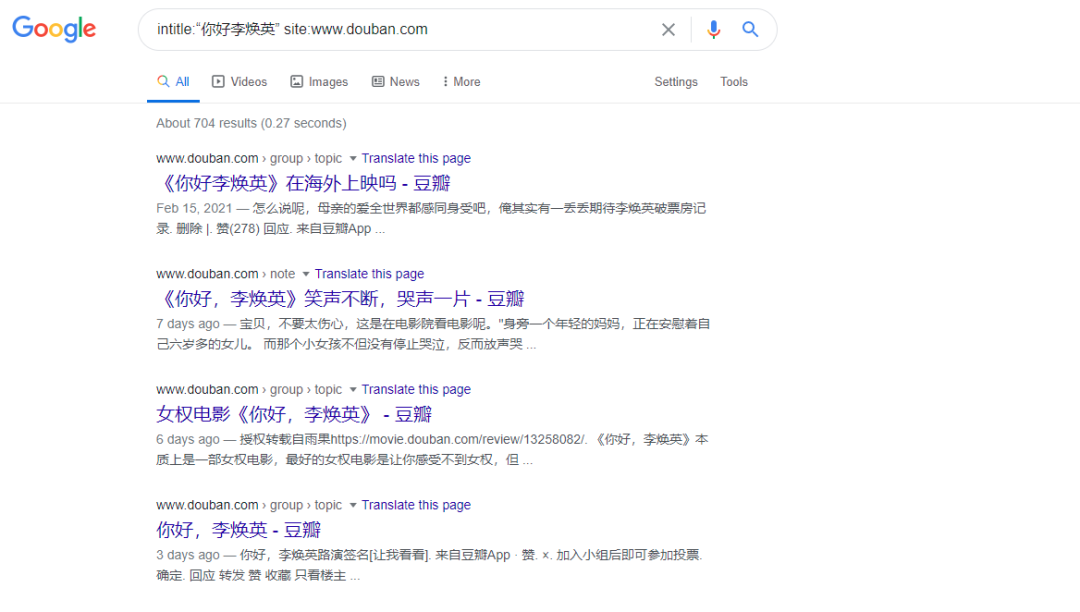Start voice search with microphone icon
Image resolution: width=1080 pixels, height=612 pixels.
tap(714, 30)
